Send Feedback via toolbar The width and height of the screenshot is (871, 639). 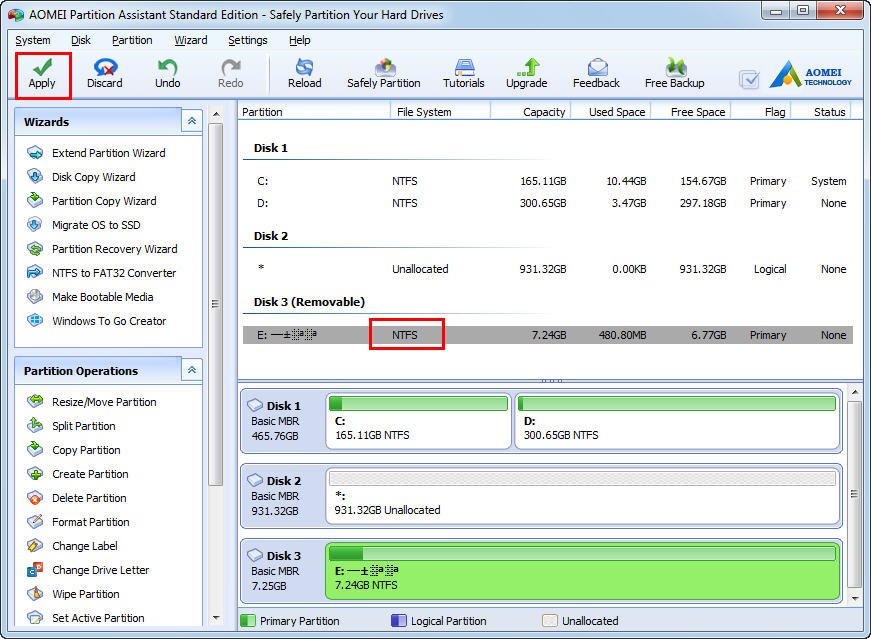click(597, 74)
